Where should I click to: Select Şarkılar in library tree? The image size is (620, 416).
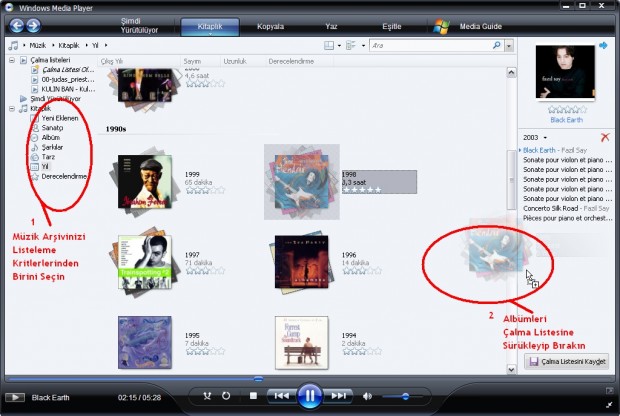(52, 147)
